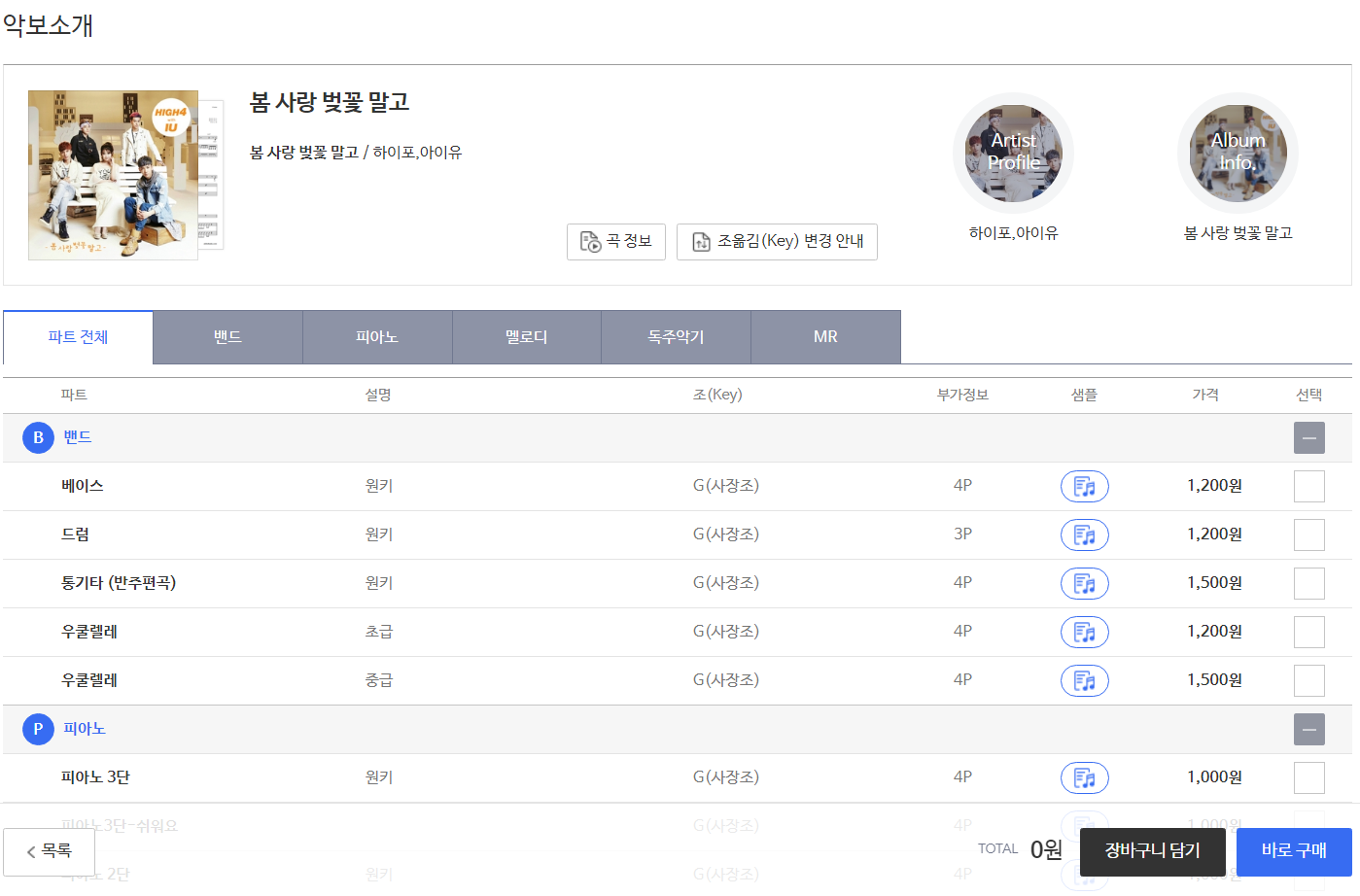This screenshot has width=1360, height=896.
Task: Add to cart with 장바구니 담기
Action: tap(1152, 851)
